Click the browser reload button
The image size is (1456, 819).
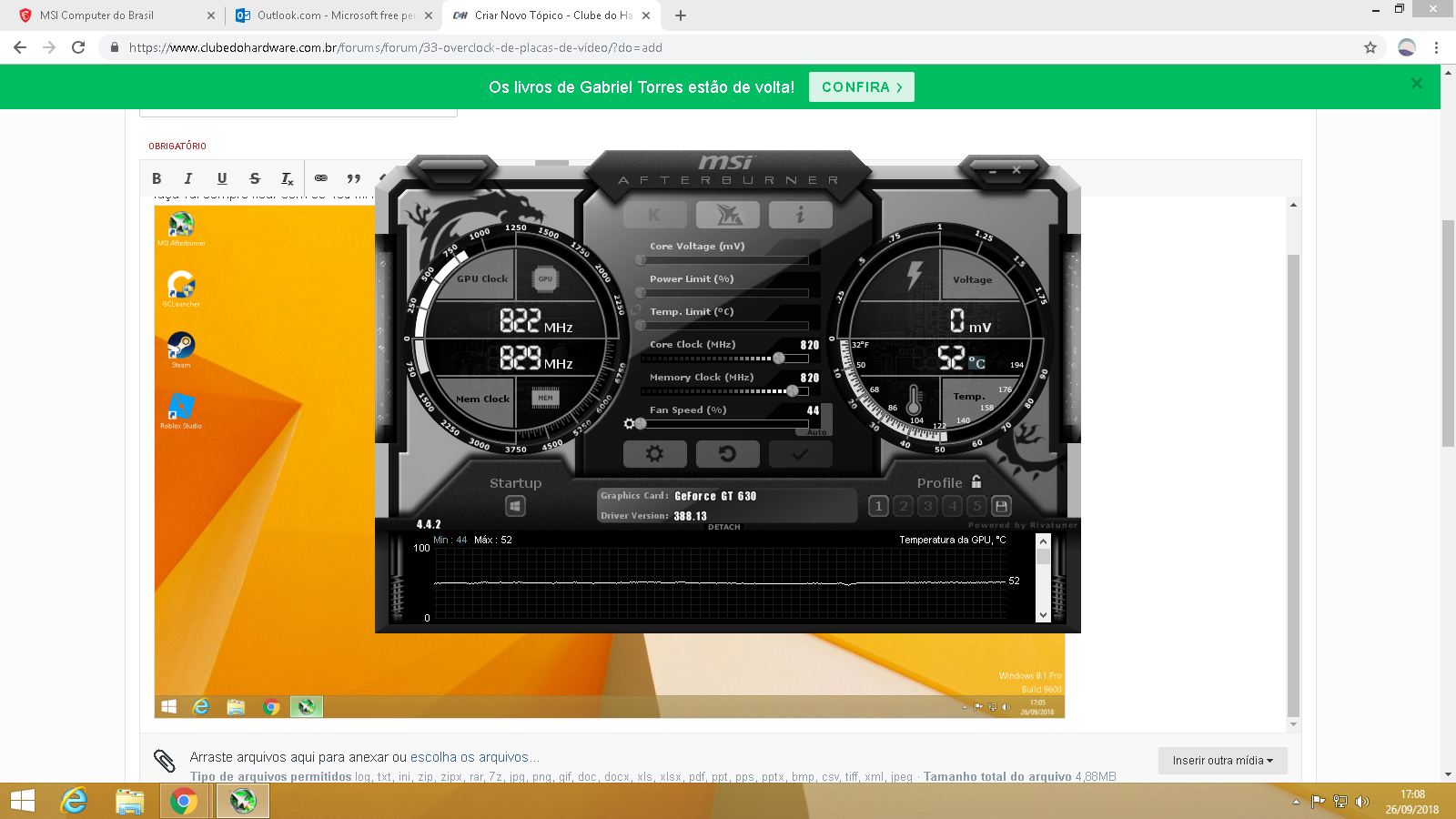pos(78,47)
